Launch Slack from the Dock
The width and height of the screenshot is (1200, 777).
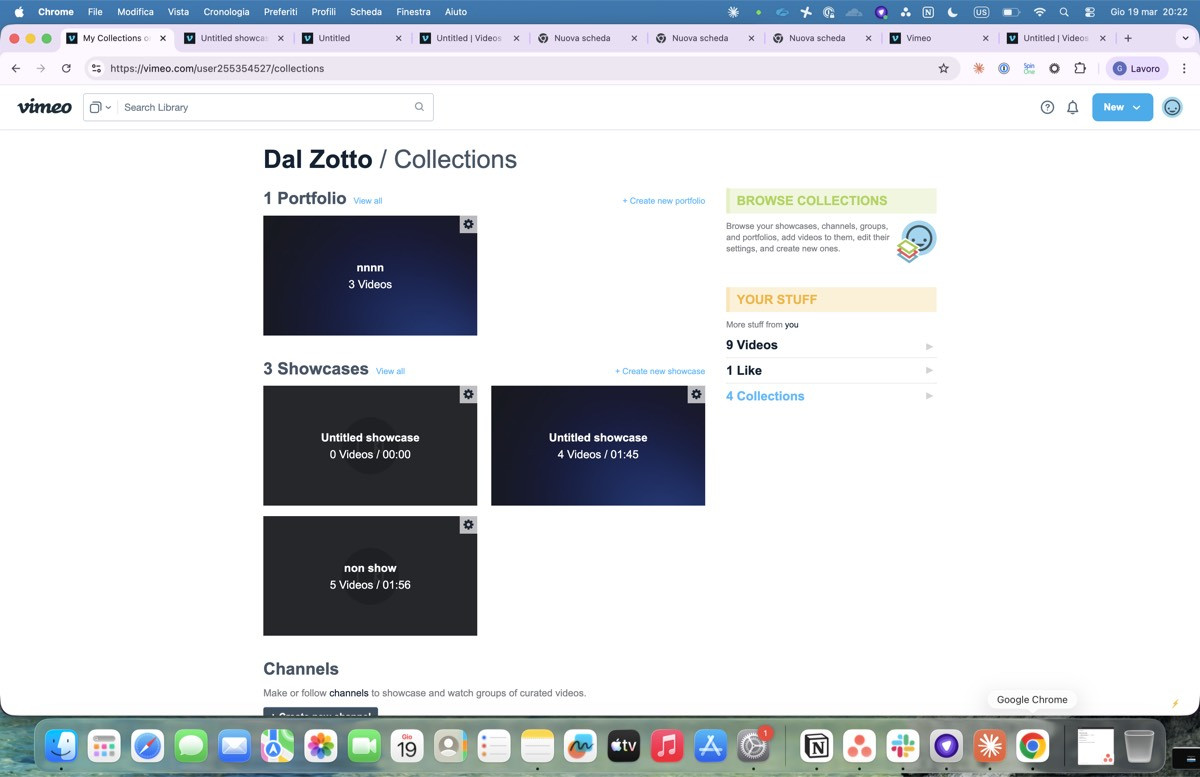903,746
